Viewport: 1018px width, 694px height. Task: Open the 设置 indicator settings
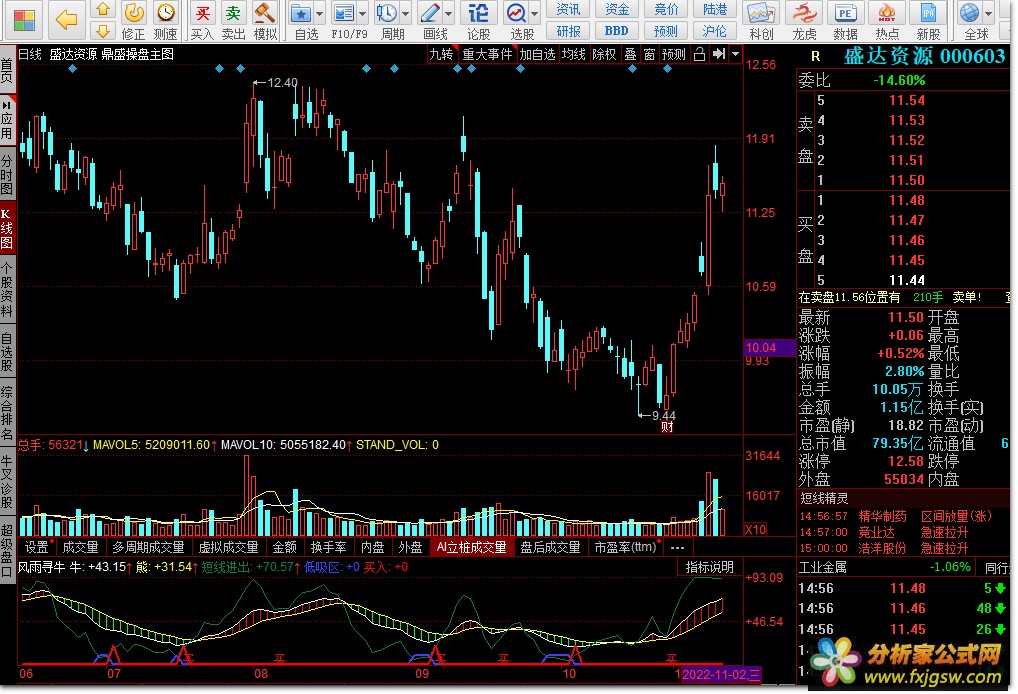click(x=36, y=547)
